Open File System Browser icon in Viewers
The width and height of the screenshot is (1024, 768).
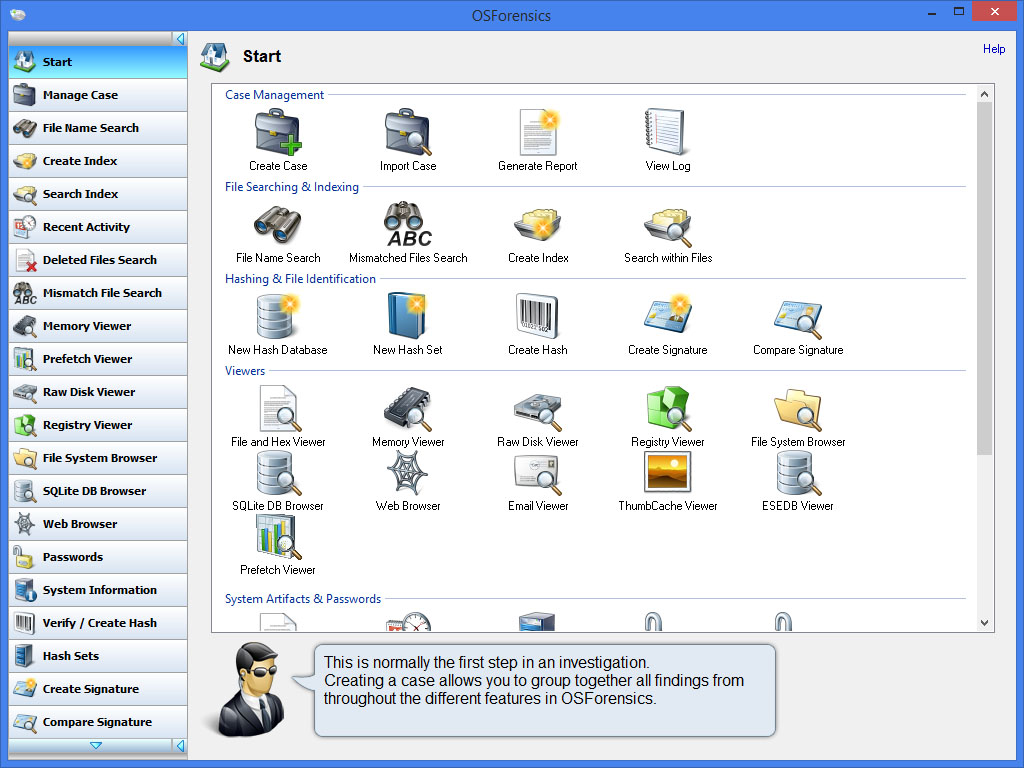[797, 408]
